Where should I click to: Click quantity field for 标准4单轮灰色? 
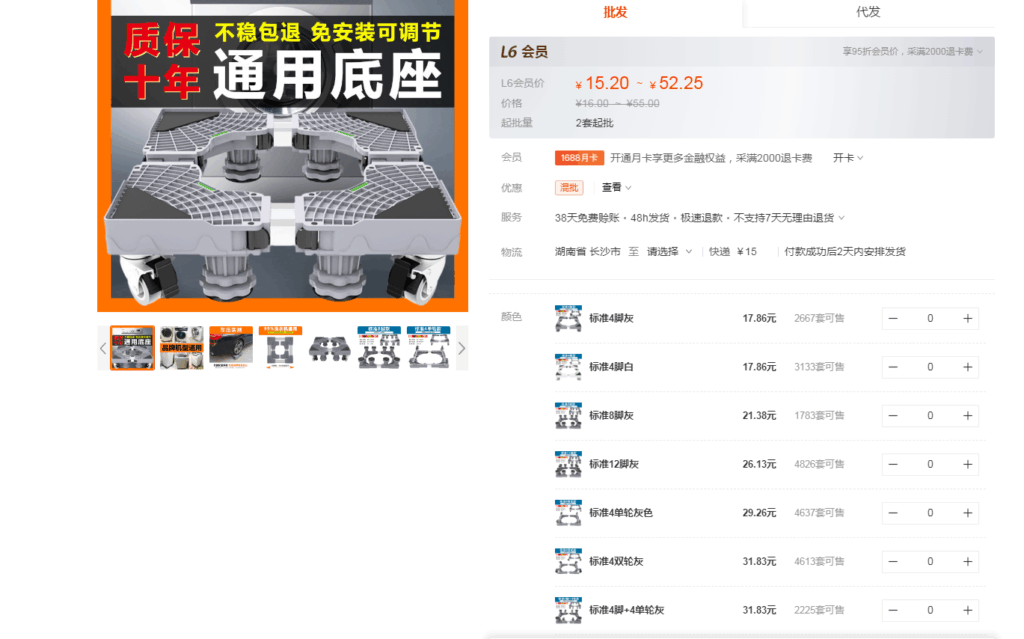tap(930, 513)
